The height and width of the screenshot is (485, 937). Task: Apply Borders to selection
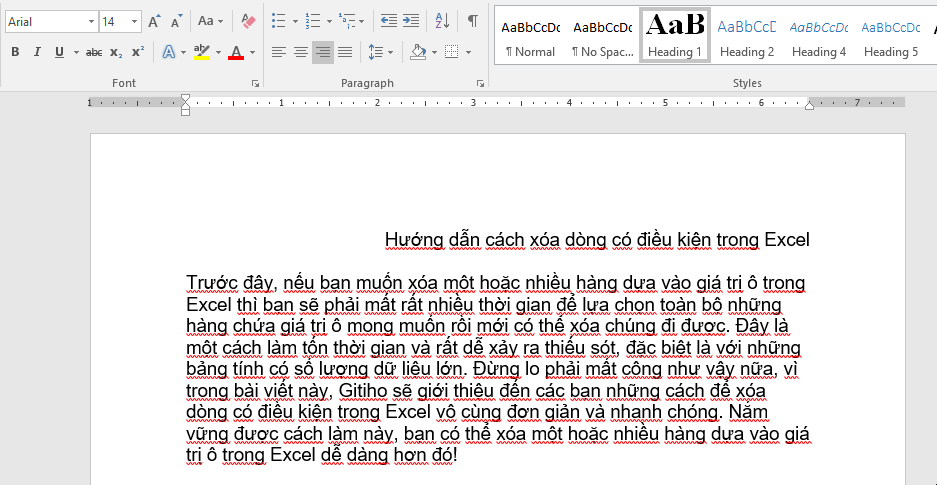click(452, 53)
